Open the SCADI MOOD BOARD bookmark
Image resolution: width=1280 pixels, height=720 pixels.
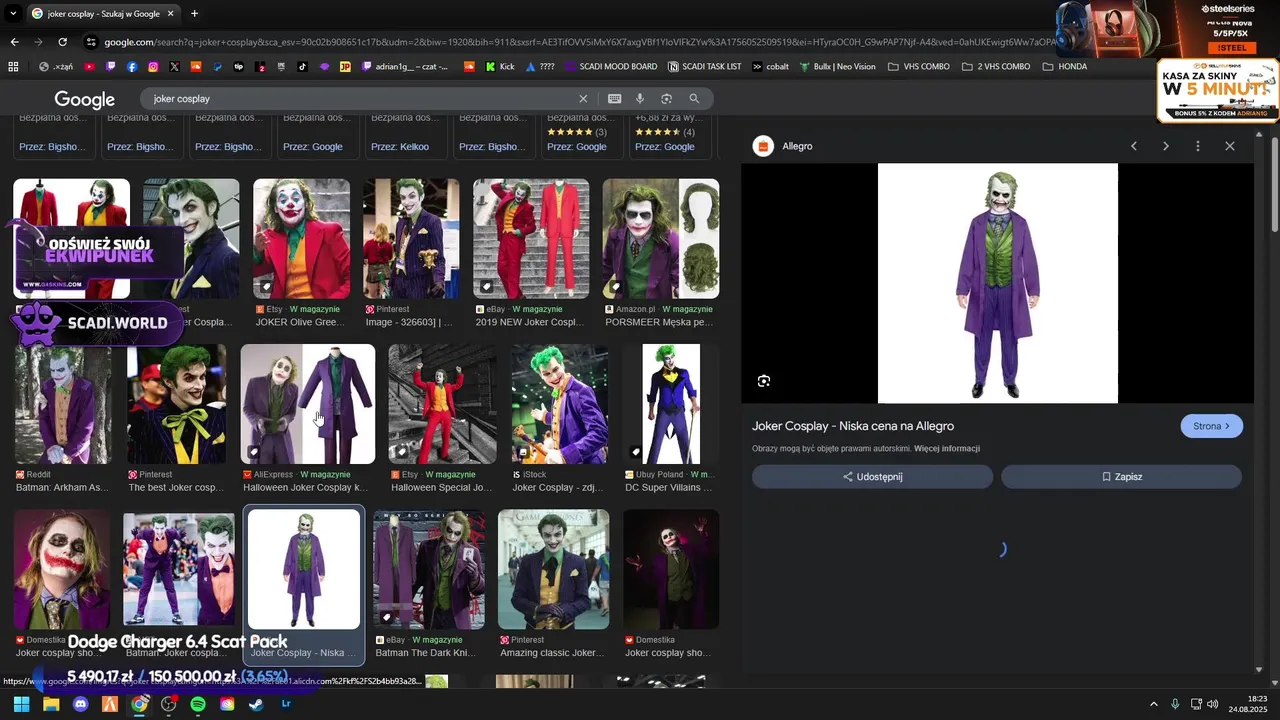click(610, 67)
